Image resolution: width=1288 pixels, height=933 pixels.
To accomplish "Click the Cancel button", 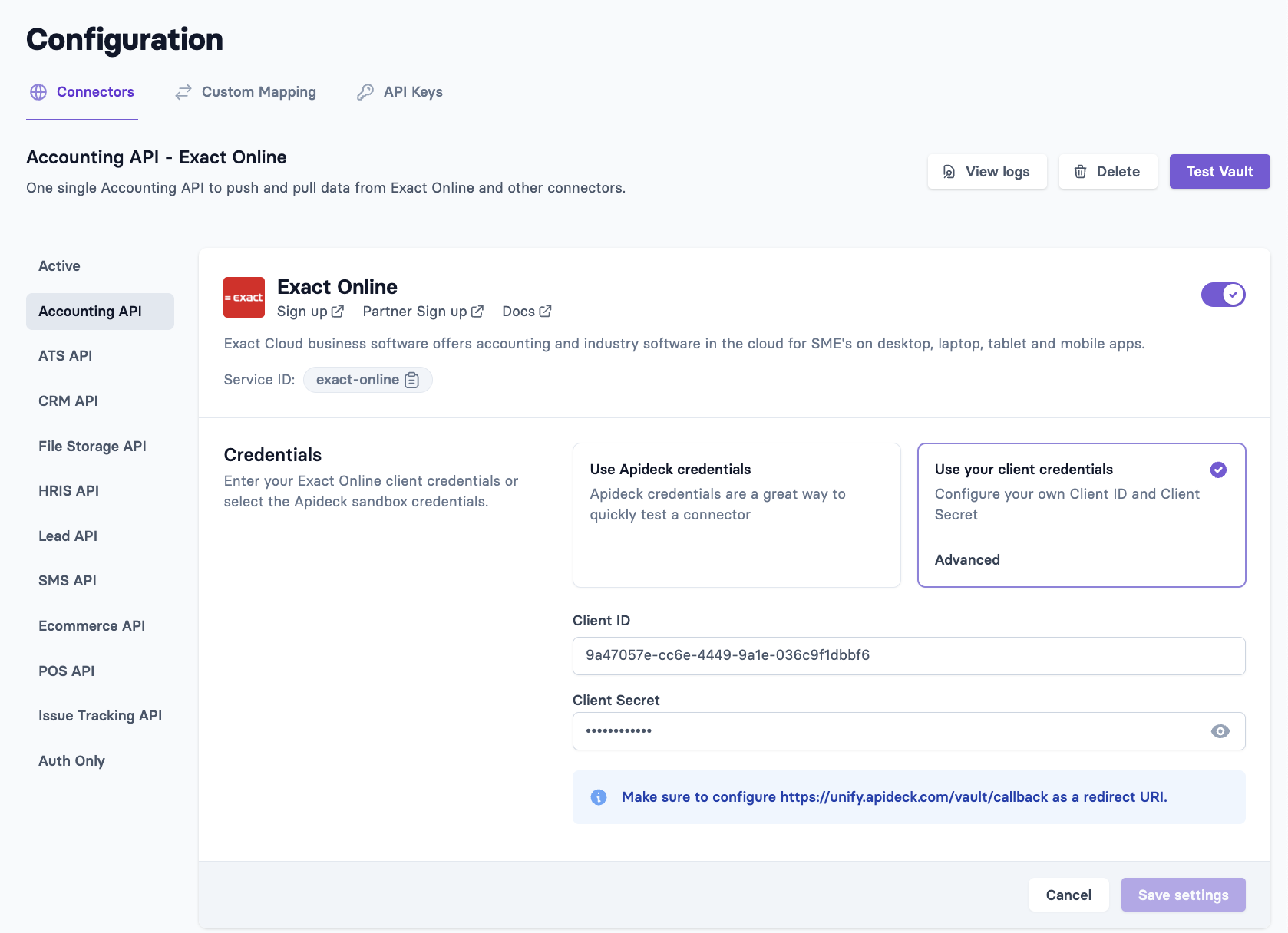I will (1068, 895).
